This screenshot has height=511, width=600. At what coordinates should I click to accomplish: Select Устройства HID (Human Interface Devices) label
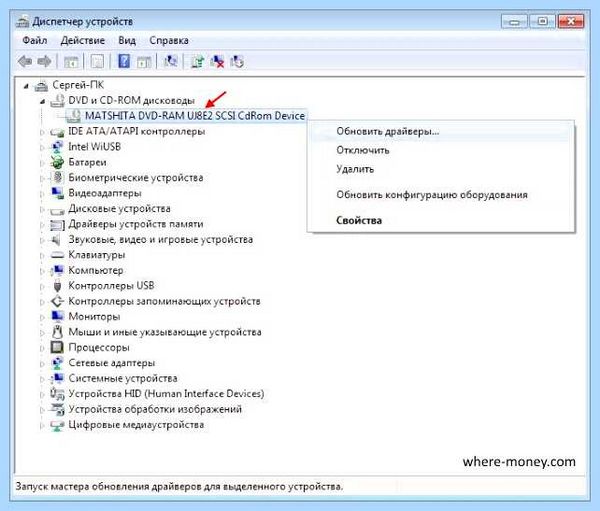166,393
